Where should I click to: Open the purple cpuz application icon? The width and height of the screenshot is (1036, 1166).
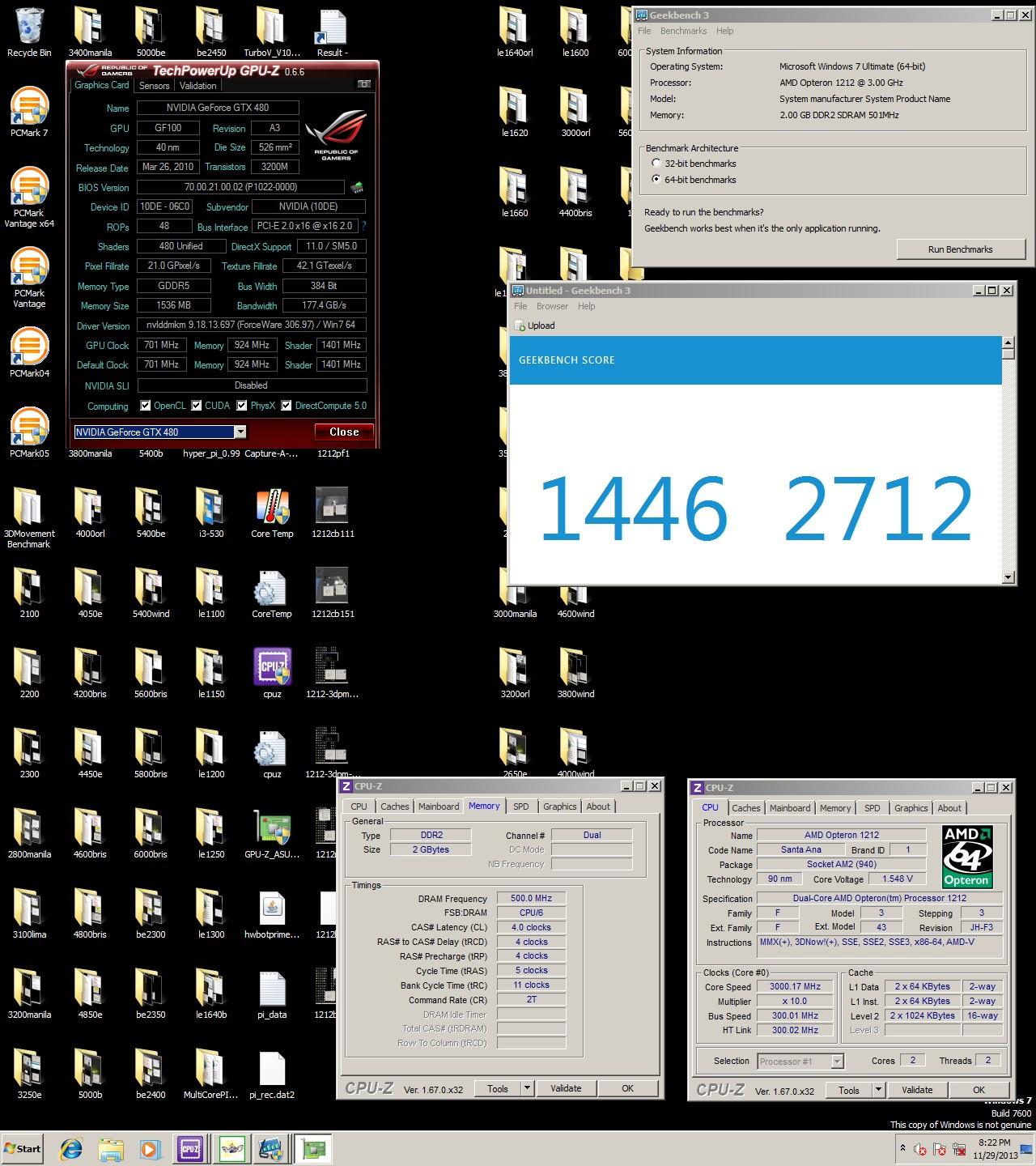tap(272, 673)
